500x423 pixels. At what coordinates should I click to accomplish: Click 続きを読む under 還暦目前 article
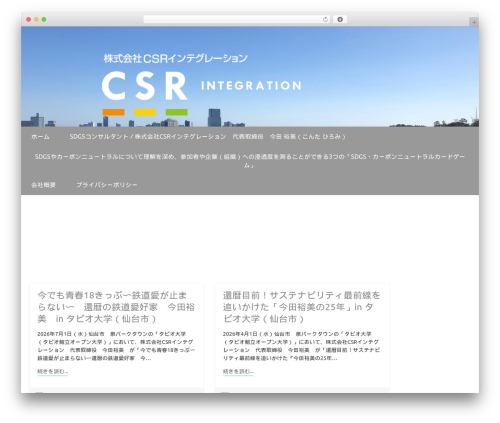(238, 371)
